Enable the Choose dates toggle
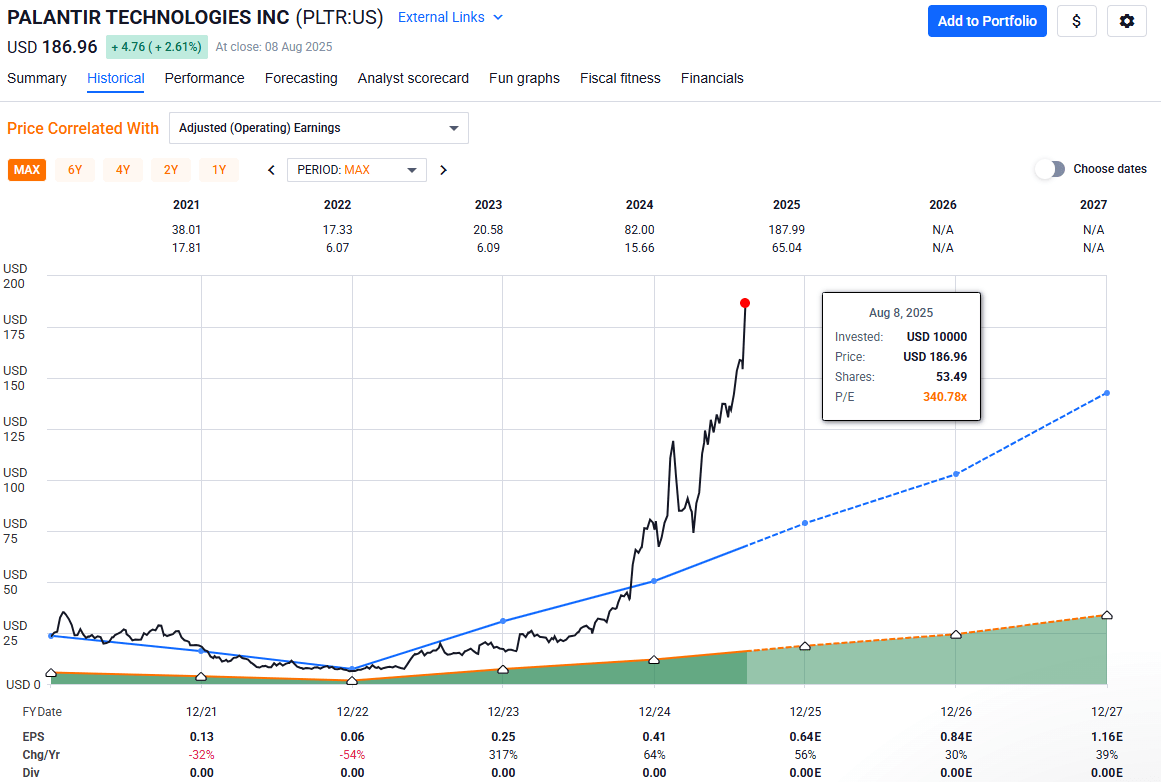1161x782 pixels. click(1050, 169)
